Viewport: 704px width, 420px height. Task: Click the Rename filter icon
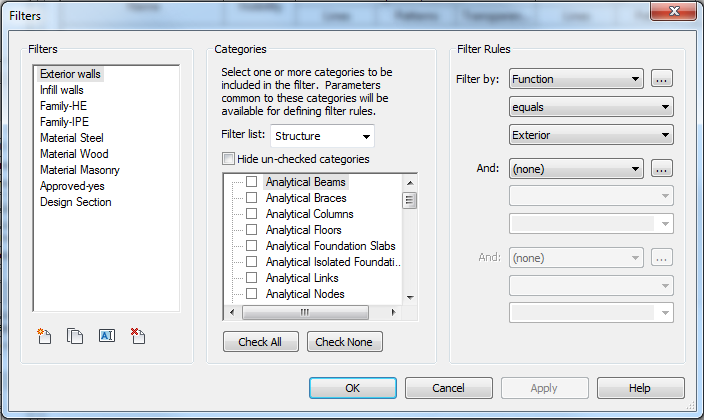point(106,336)
